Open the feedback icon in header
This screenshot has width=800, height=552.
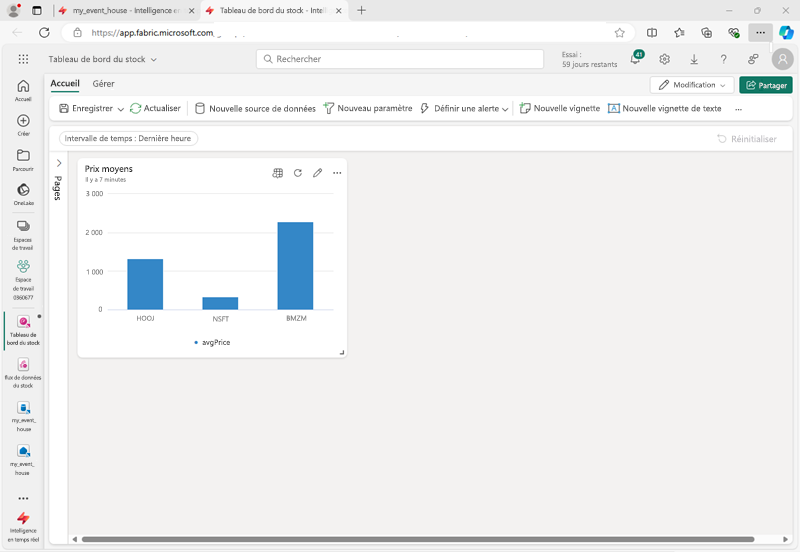coord(753,59)
